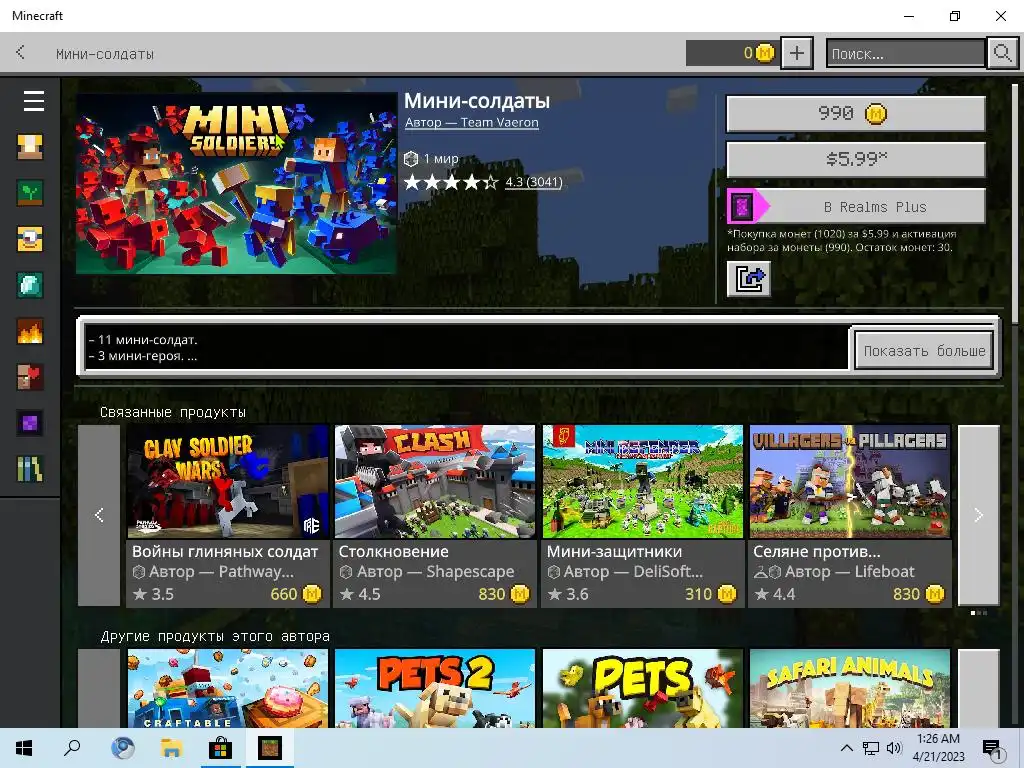Image resolution: width=1024 pixels, height=768 pixels.
Task: Open the blue globe taskbar app
Action: tap(122, 748)
